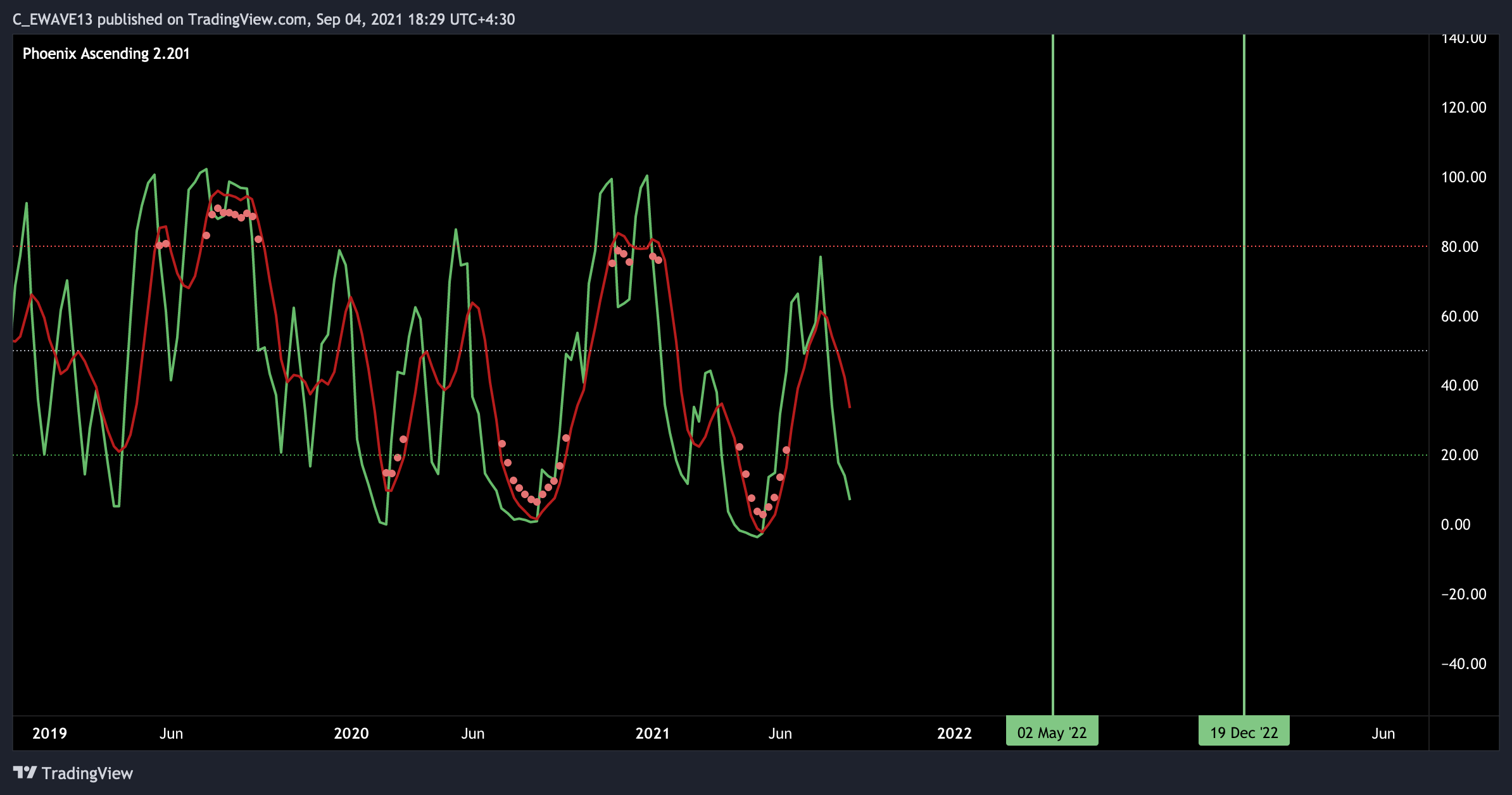Click the published header text with C_EWAVE13
Image resolution: width=1512 pixels, height=795 pixels.
pos(264,20)
